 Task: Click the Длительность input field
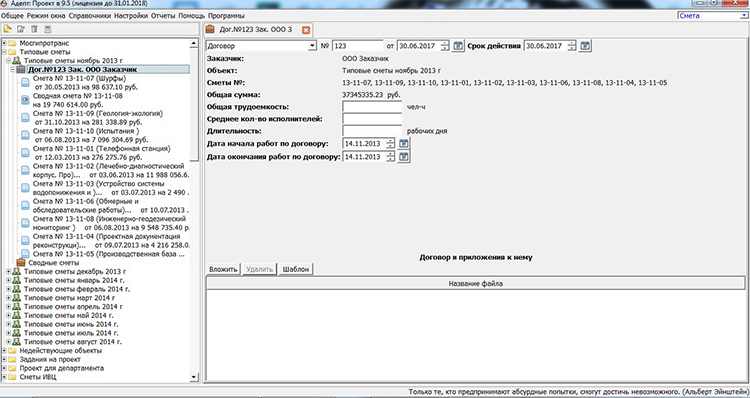pos(372,131)
